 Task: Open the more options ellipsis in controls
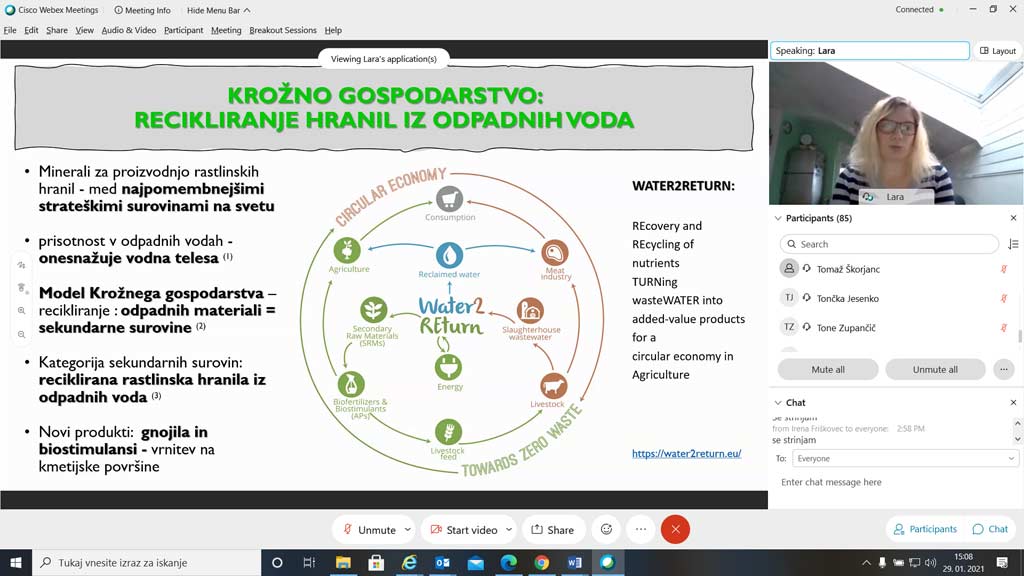pyautogui.click(x=641, y=530)
